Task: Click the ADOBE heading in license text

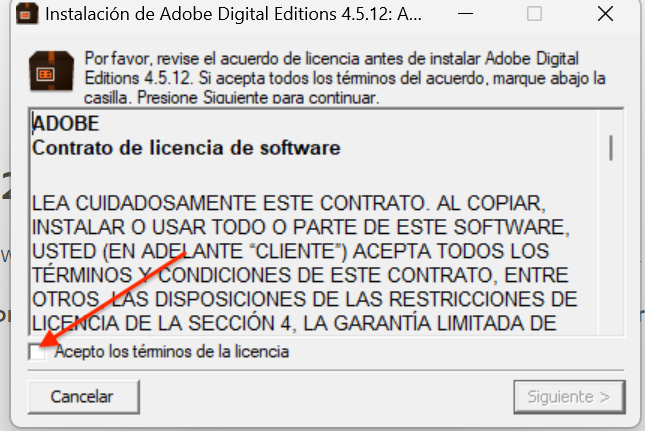Action: (66, 124)
